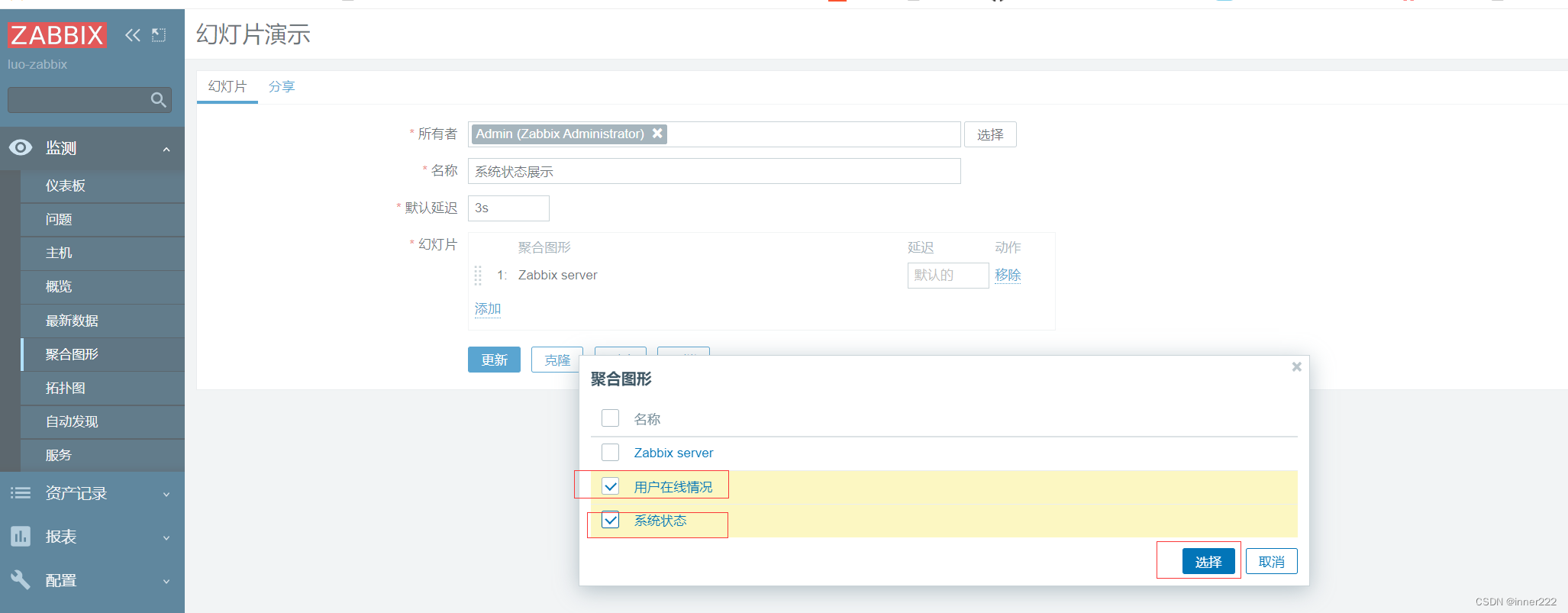This screenshot has width=1568, height=613.
Task: Click the 默认延迟 input field
Action: (508, 208)
